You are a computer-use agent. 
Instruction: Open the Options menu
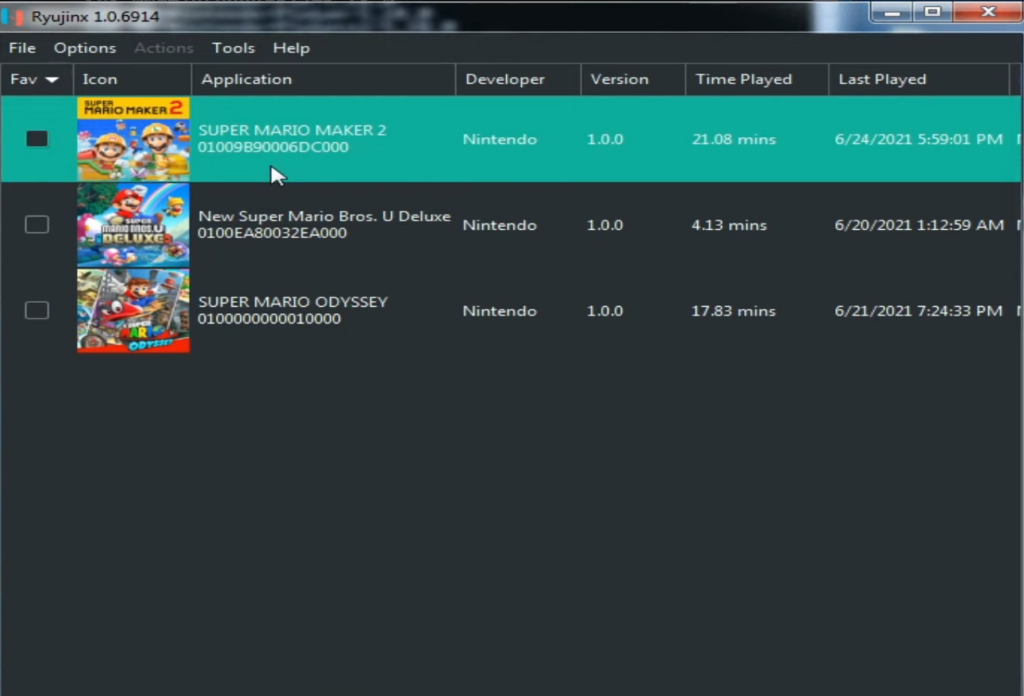click(x=85, y=48)
